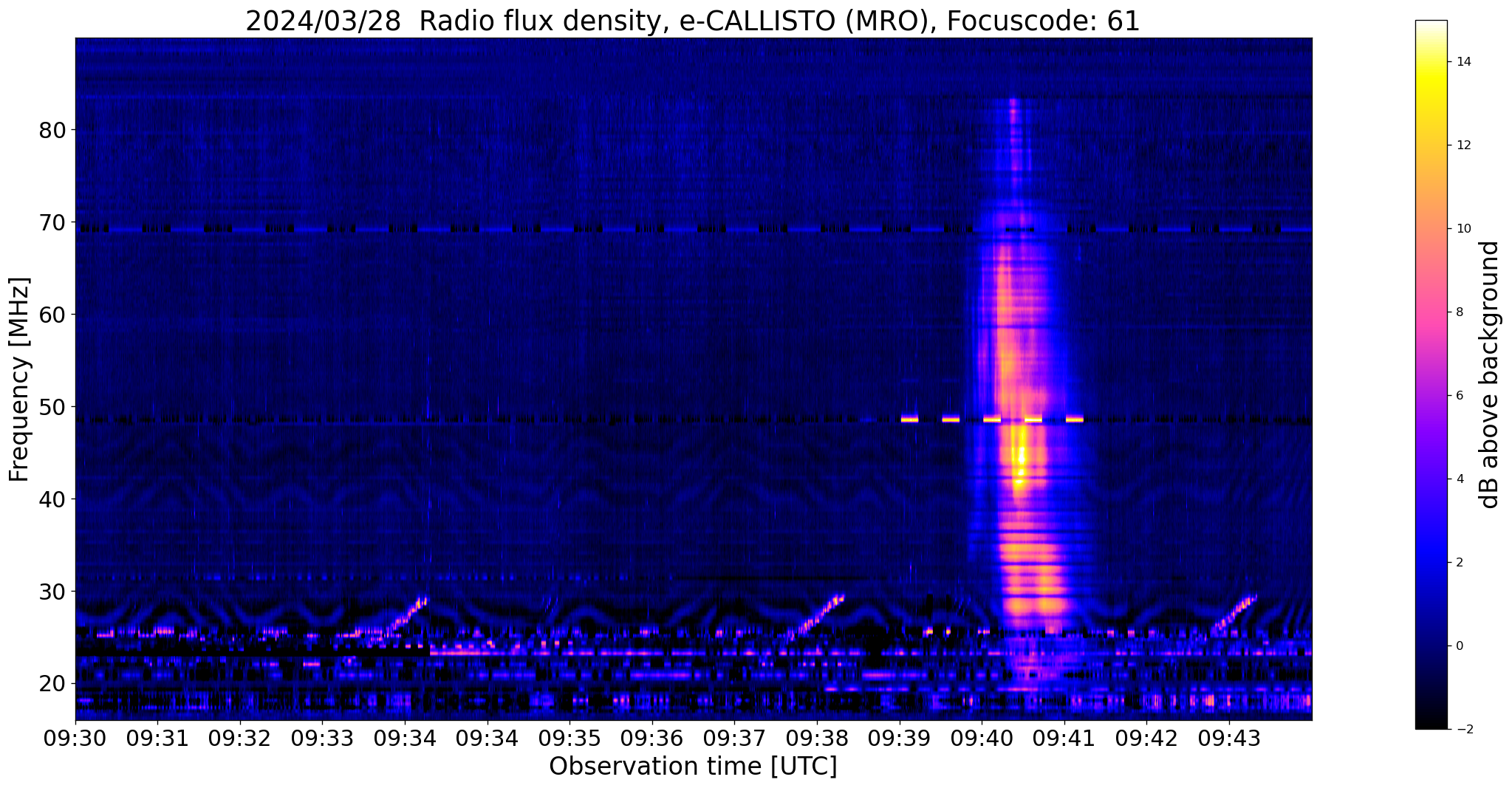Select the 09:32 time tick label
The height and width of the screenshot is (788, 1512).
[240, 739]
